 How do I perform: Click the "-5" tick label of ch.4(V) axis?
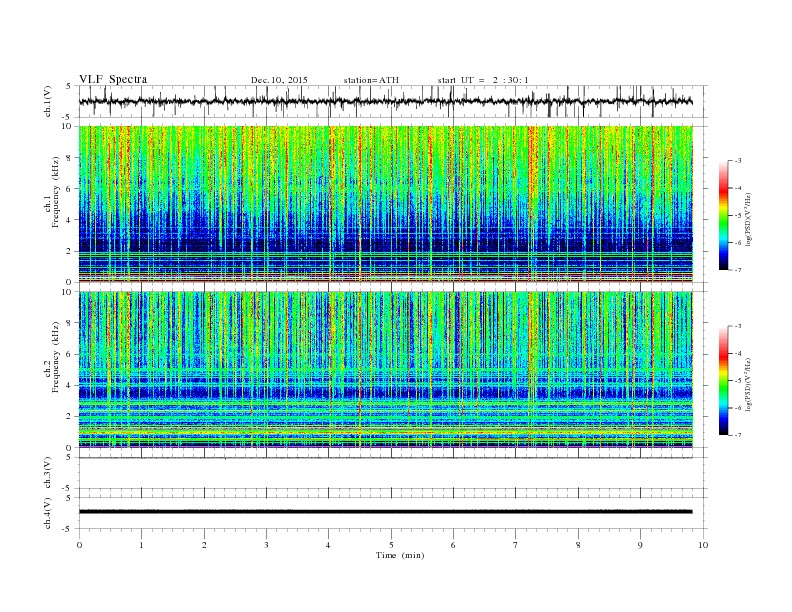(67, 529)
